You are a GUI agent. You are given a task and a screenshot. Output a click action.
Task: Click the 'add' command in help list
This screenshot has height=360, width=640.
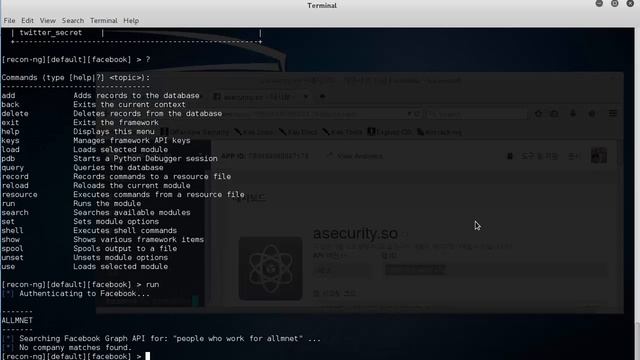(x=8, y=96)
